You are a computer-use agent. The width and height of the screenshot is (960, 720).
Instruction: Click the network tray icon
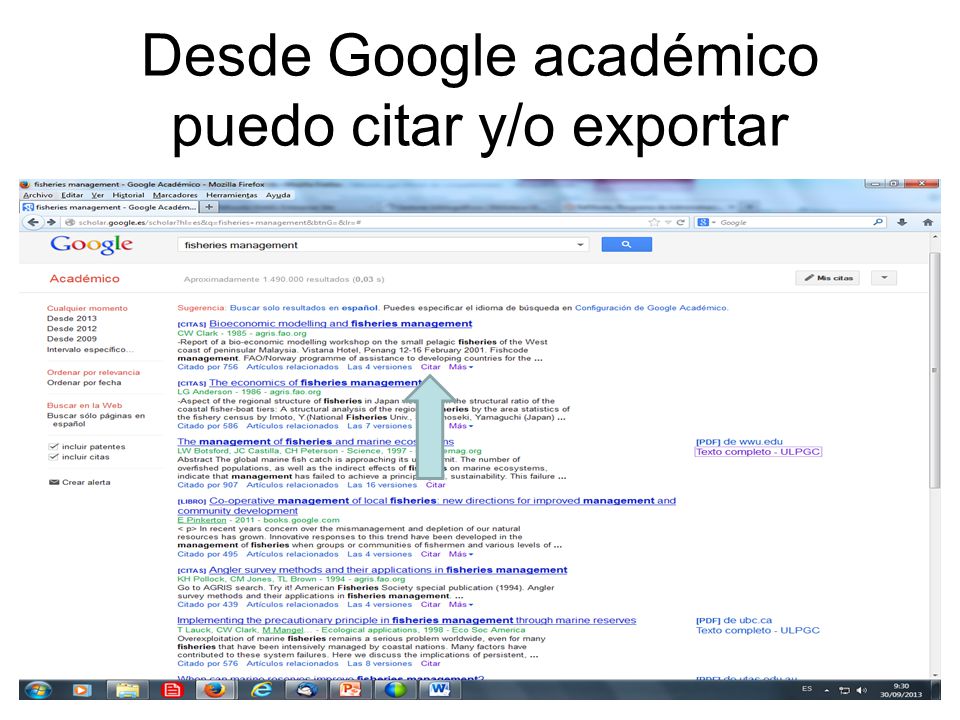844,690
